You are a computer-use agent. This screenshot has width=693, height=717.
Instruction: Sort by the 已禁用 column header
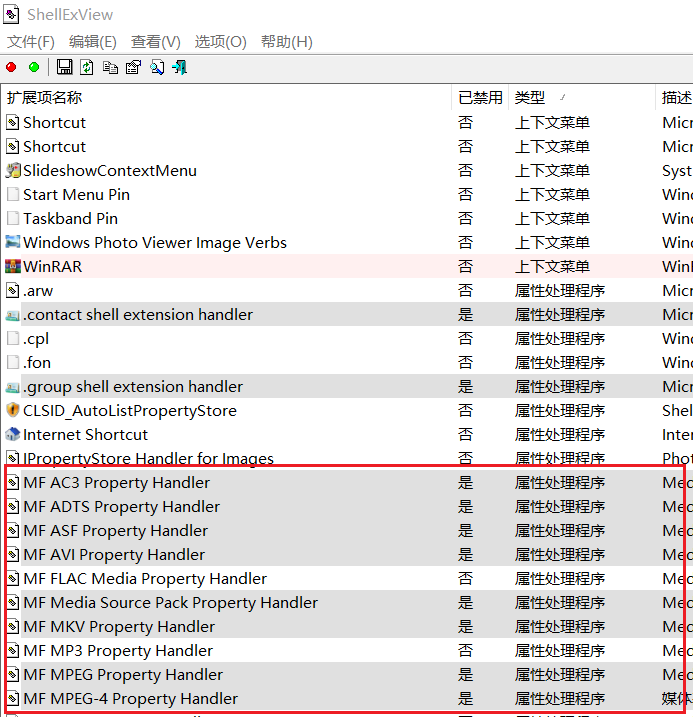pyautogui.click(x=480, y=97)
